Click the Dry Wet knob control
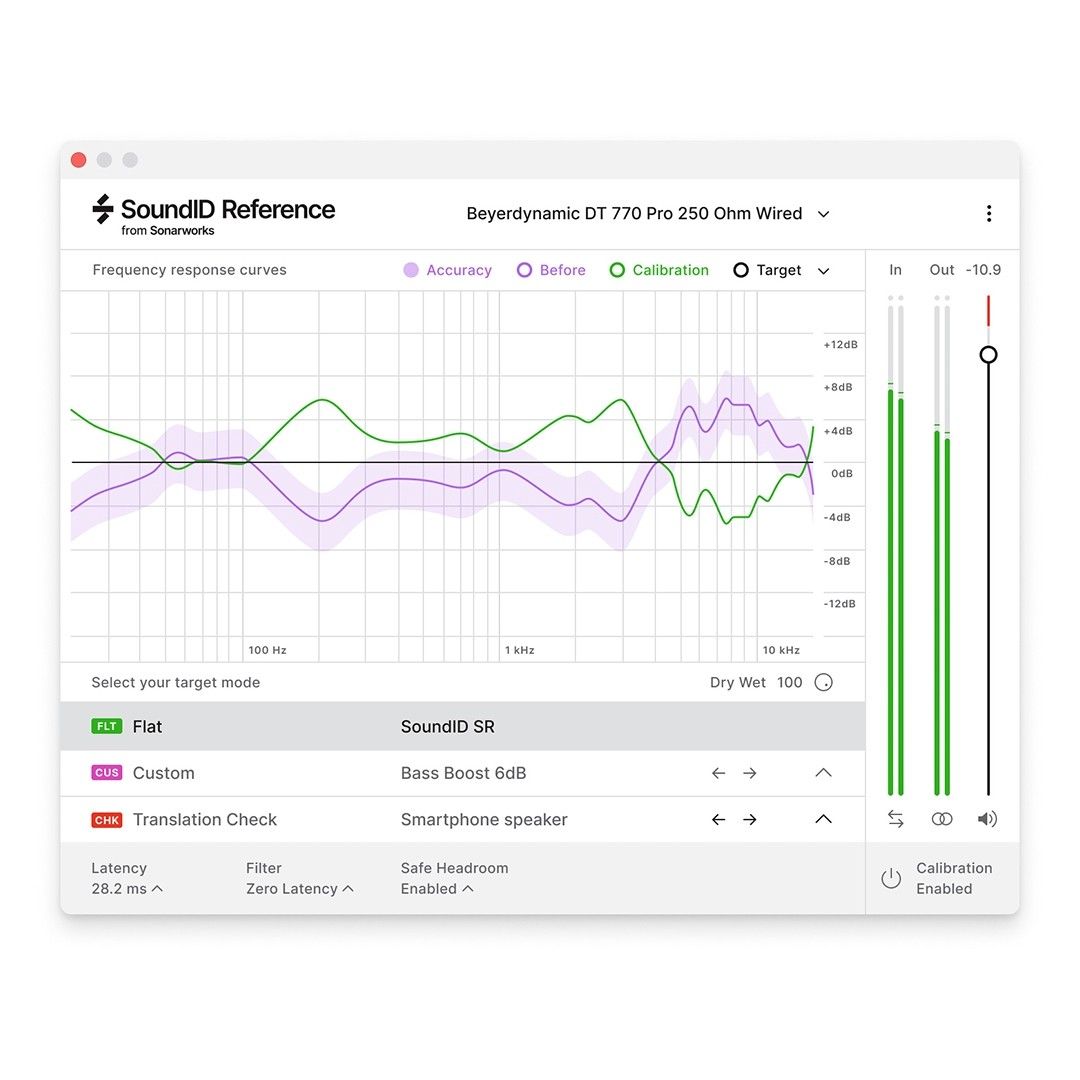Viewport: 1080px width, 1080px height. tap(823, 682)
